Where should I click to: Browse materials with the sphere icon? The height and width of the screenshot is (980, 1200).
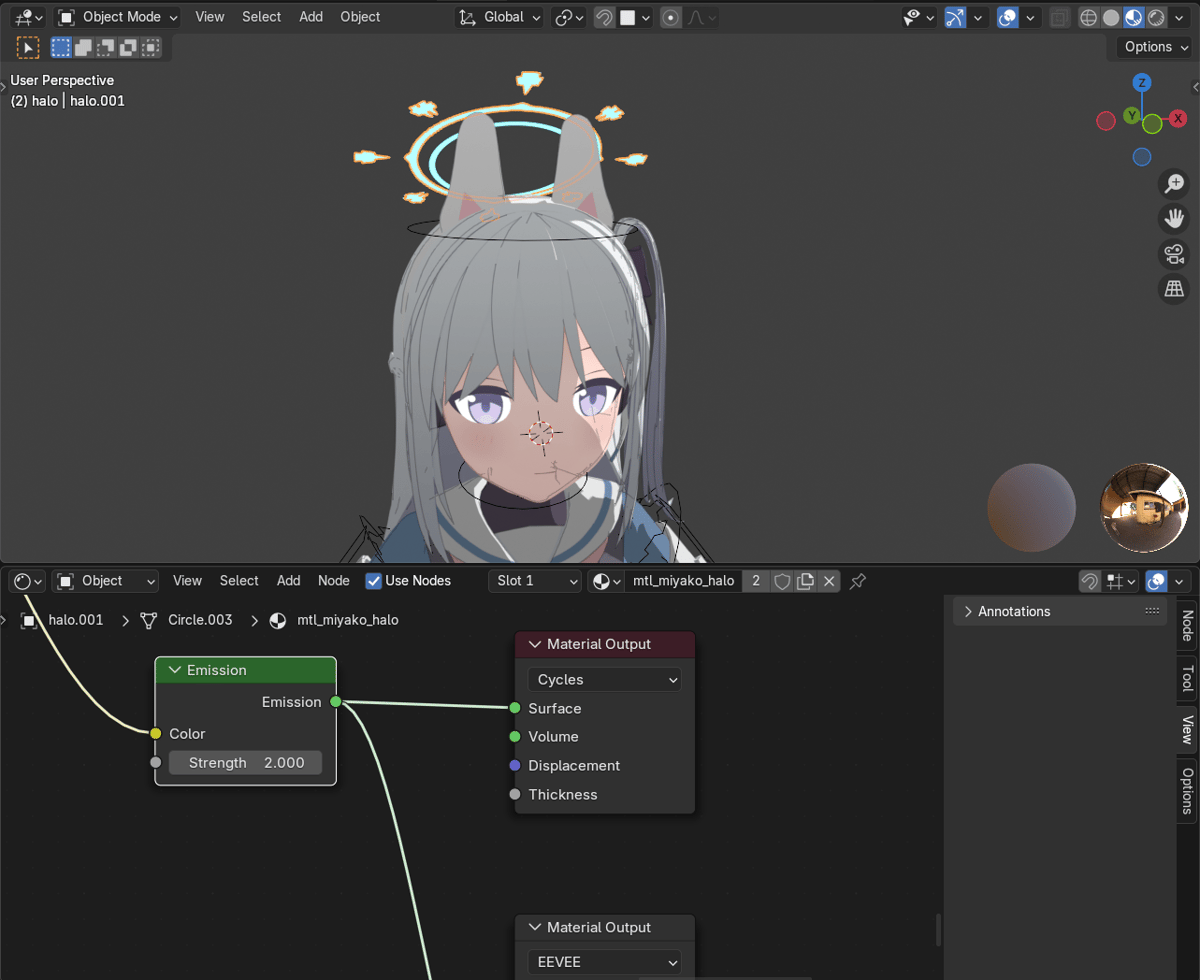click(x=606, y=581)
